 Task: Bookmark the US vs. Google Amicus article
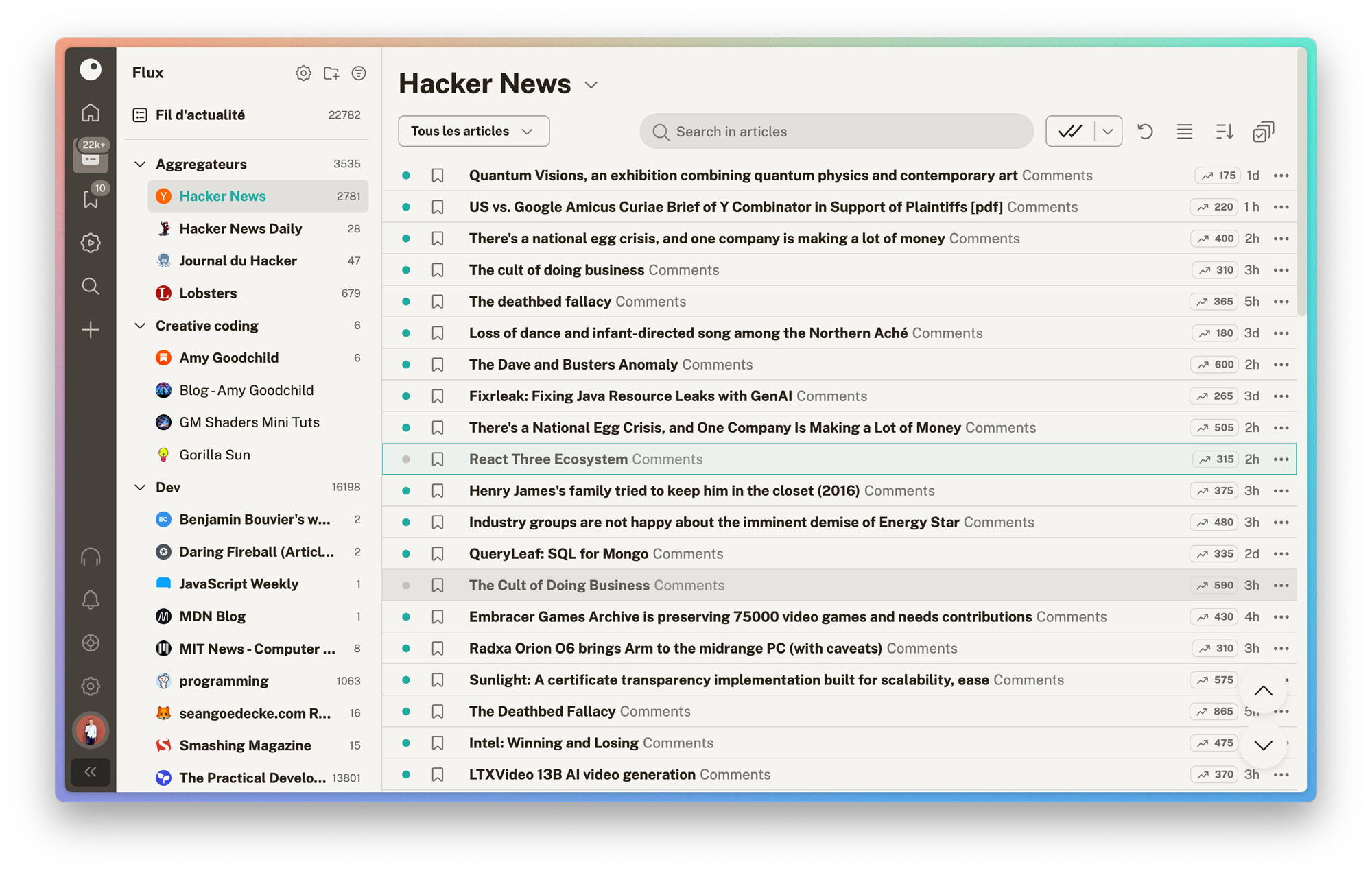(x=438, y=207)
